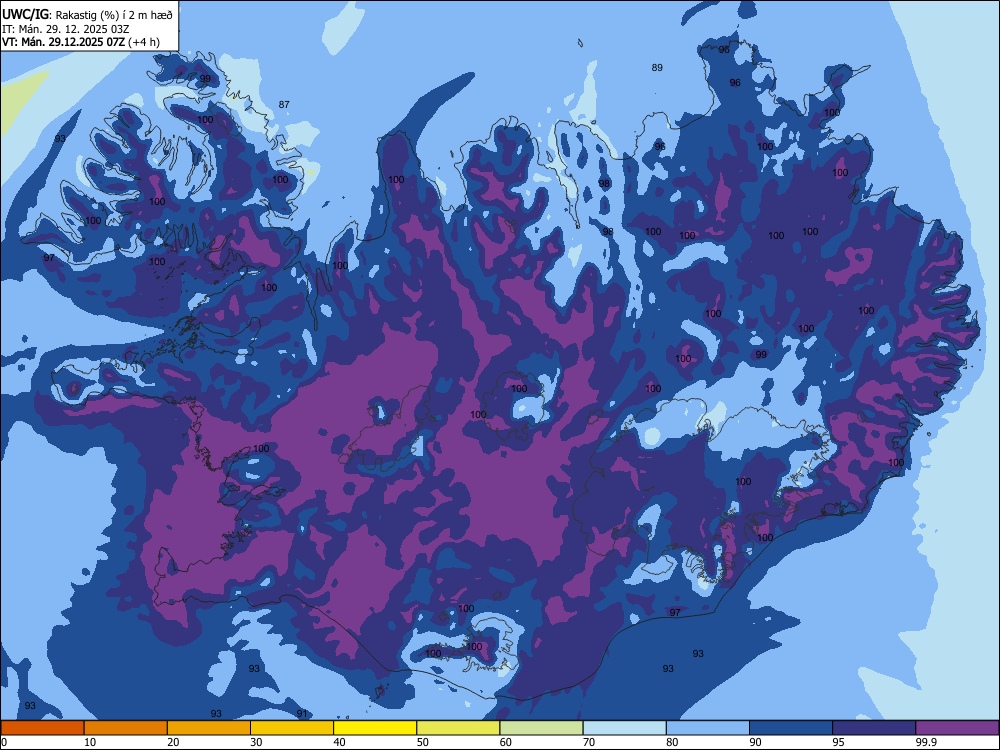The width and height of the screenshot is (1000, 750).
Task: Click the initial time line 'IT: Mán. 29. 12. 2025 03Z'
Action: point(66,29)
